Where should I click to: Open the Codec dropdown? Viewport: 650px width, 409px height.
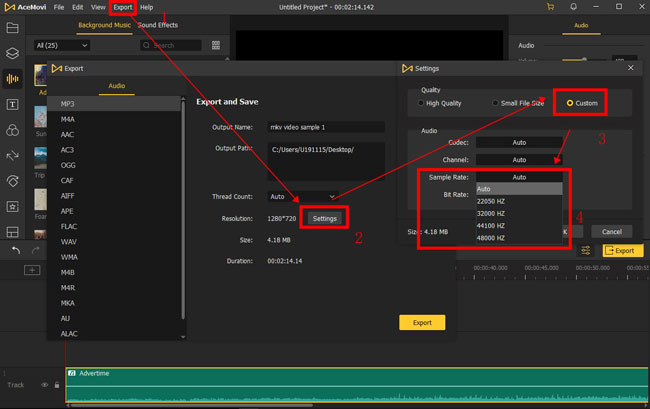click(519, 142)
